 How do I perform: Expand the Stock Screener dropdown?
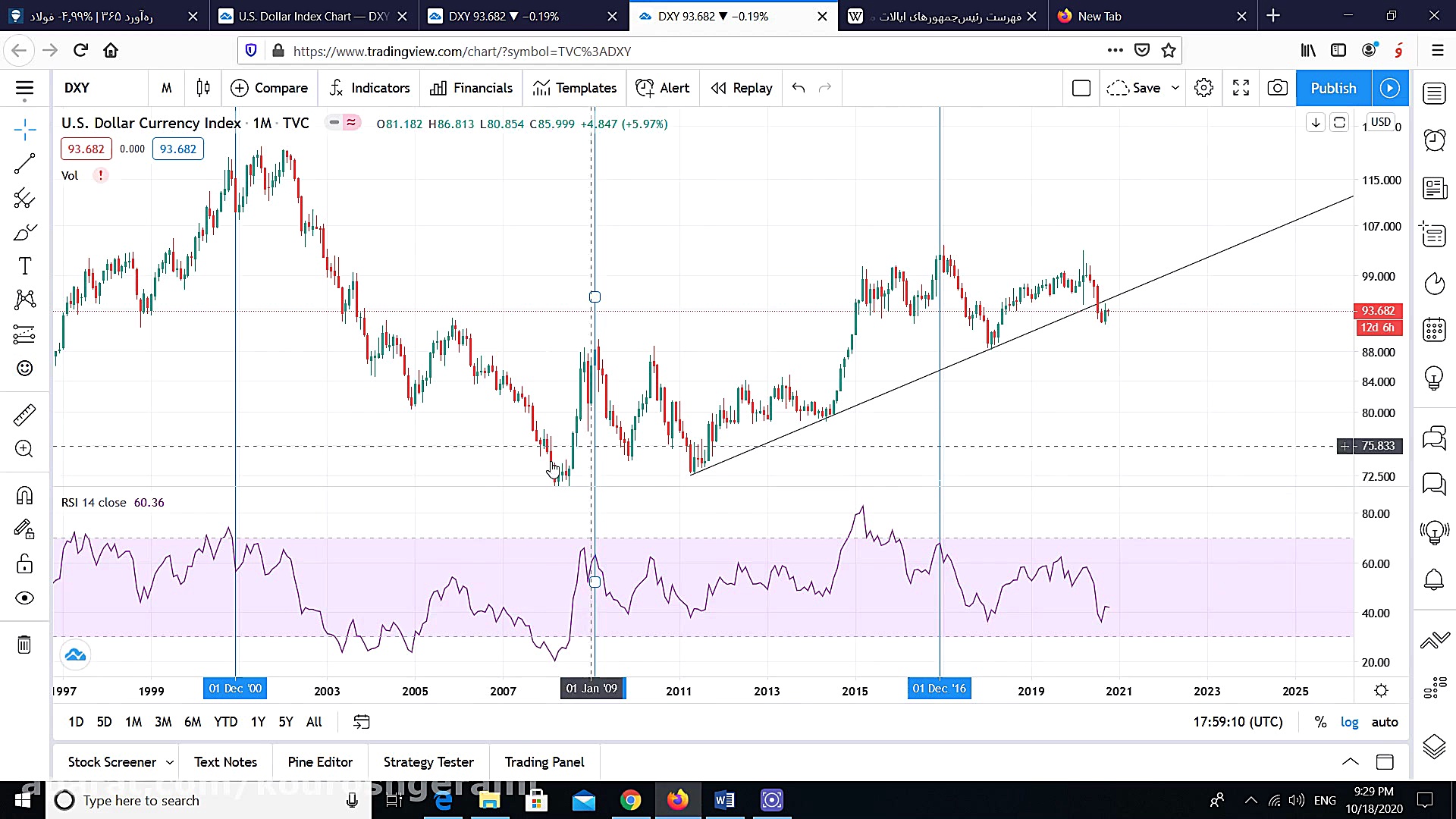point(170,762)
